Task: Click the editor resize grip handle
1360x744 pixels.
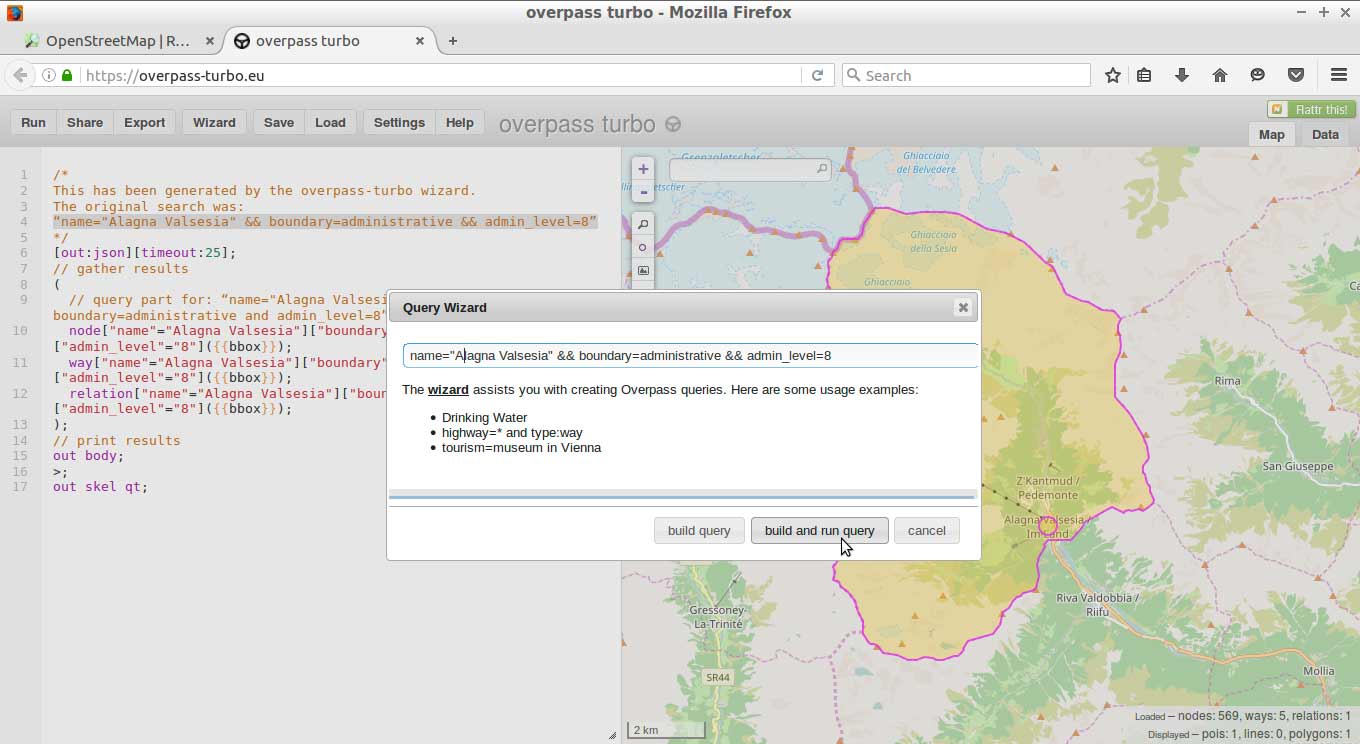Action: 612,735
